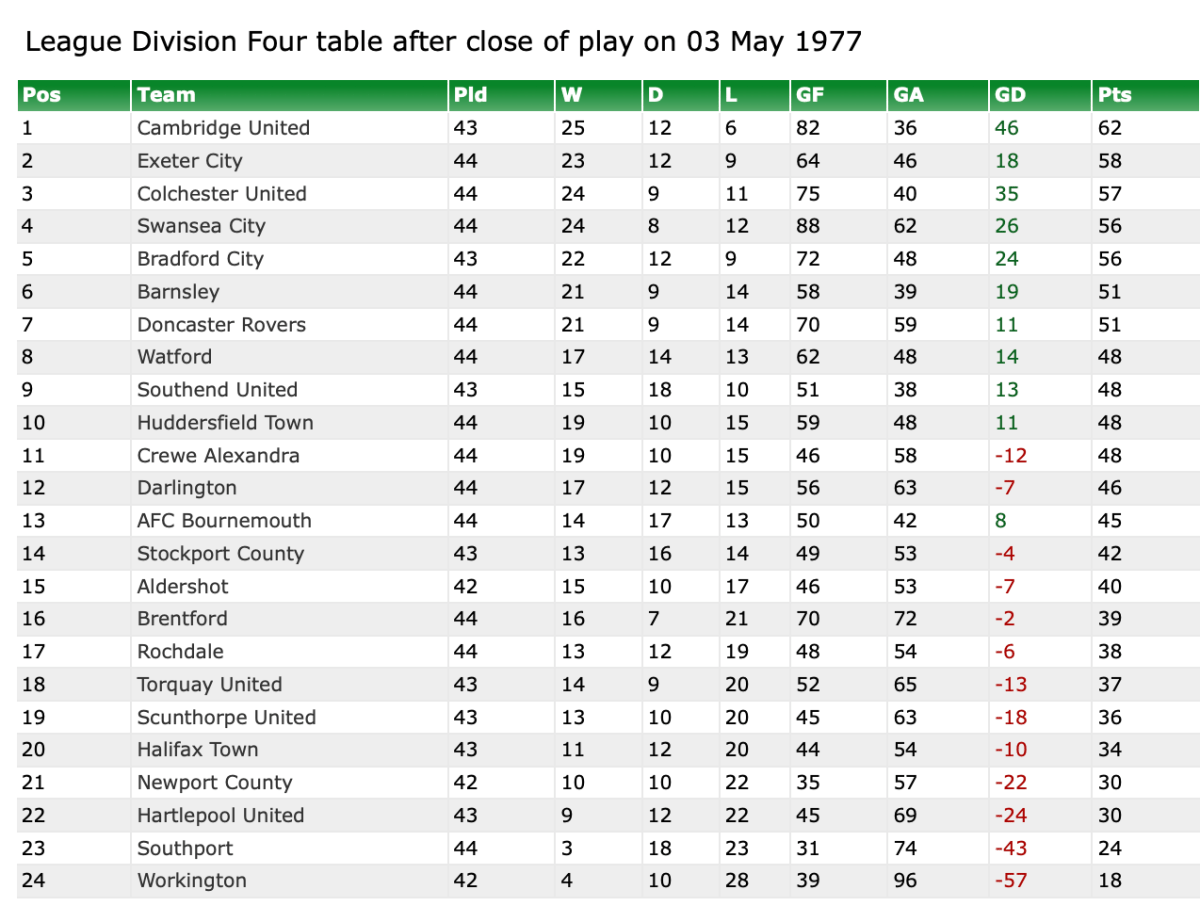Viewport: 1200px width, 906px height.
Task: Click the League Division Four table title
Action: [443, 42]
